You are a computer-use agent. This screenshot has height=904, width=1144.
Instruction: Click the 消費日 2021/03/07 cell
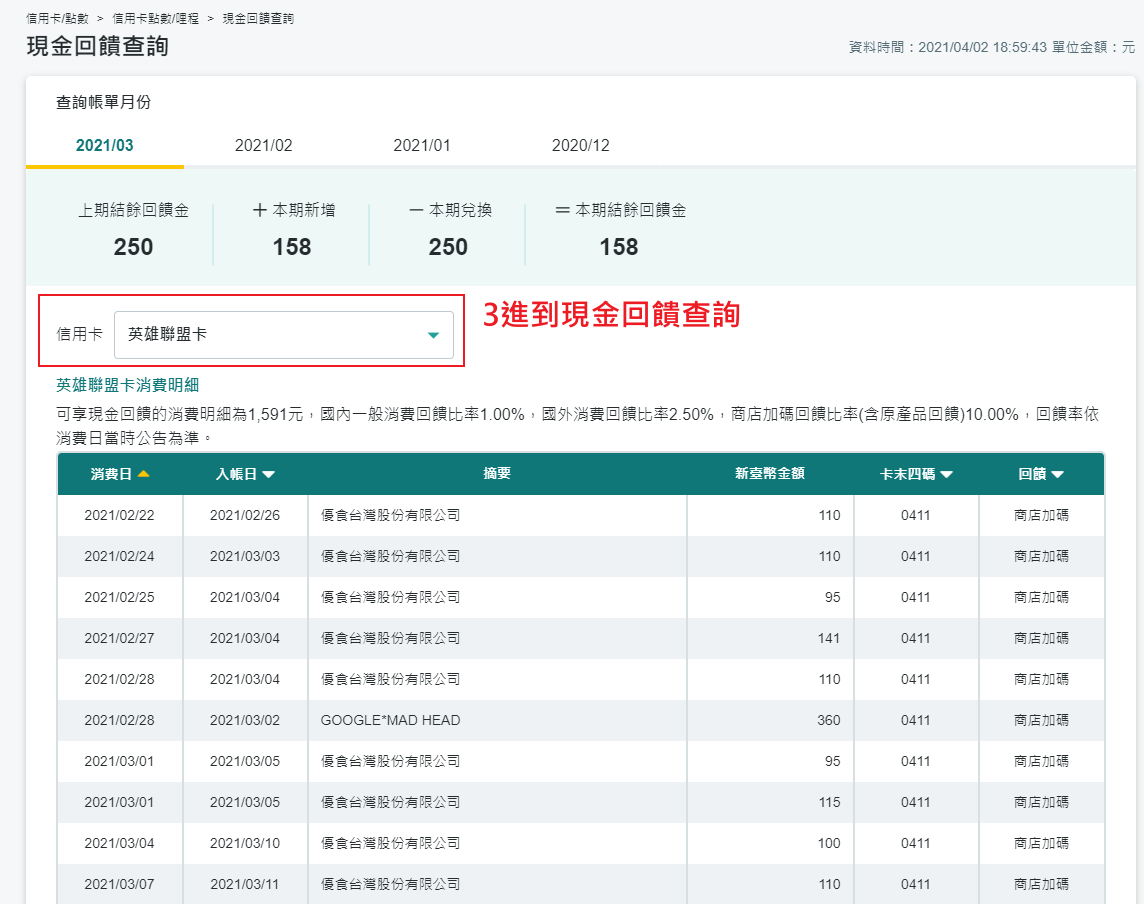click(x=120, y=884)
